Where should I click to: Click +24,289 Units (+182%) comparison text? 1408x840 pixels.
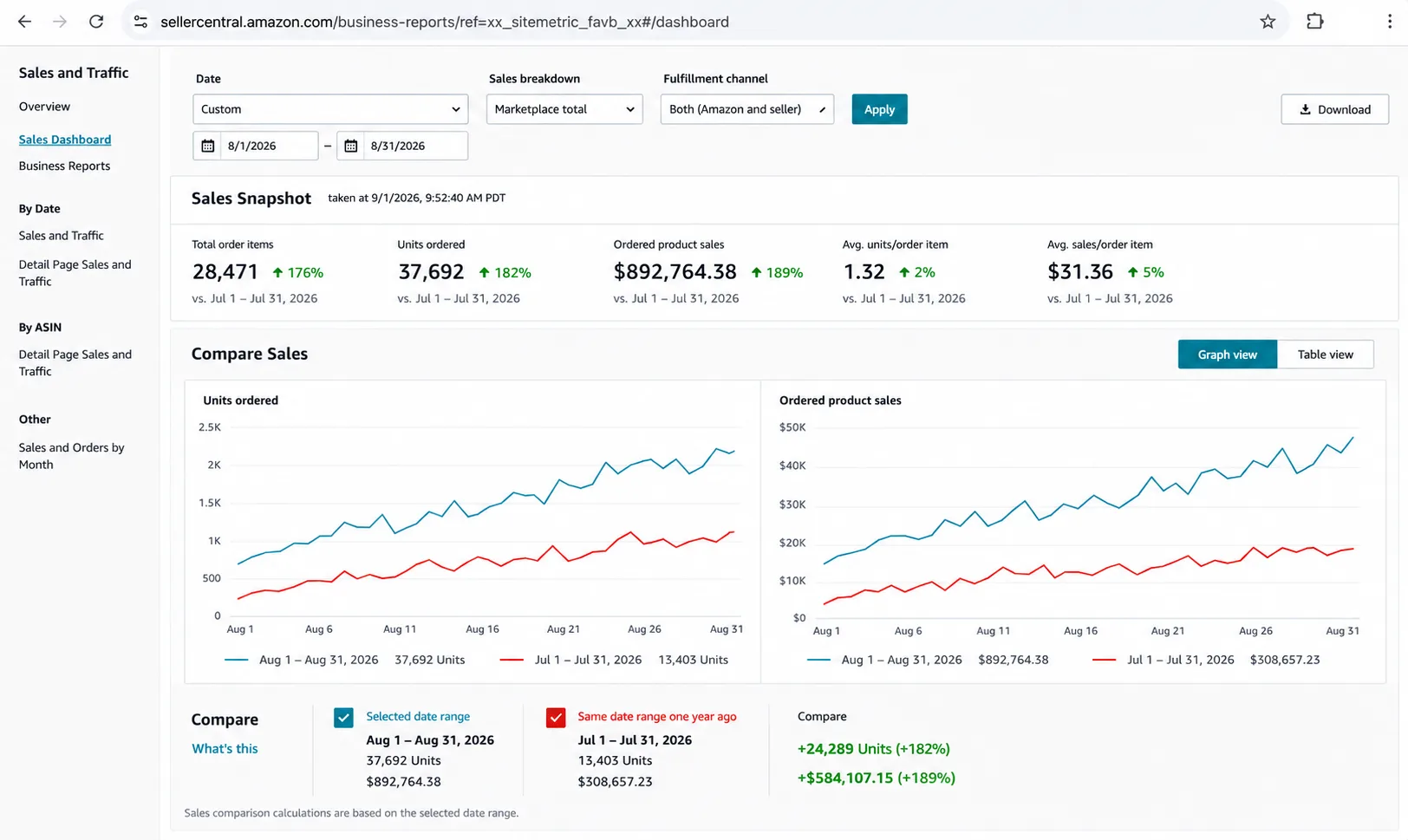pyautogui.click(x=873, y=749)
